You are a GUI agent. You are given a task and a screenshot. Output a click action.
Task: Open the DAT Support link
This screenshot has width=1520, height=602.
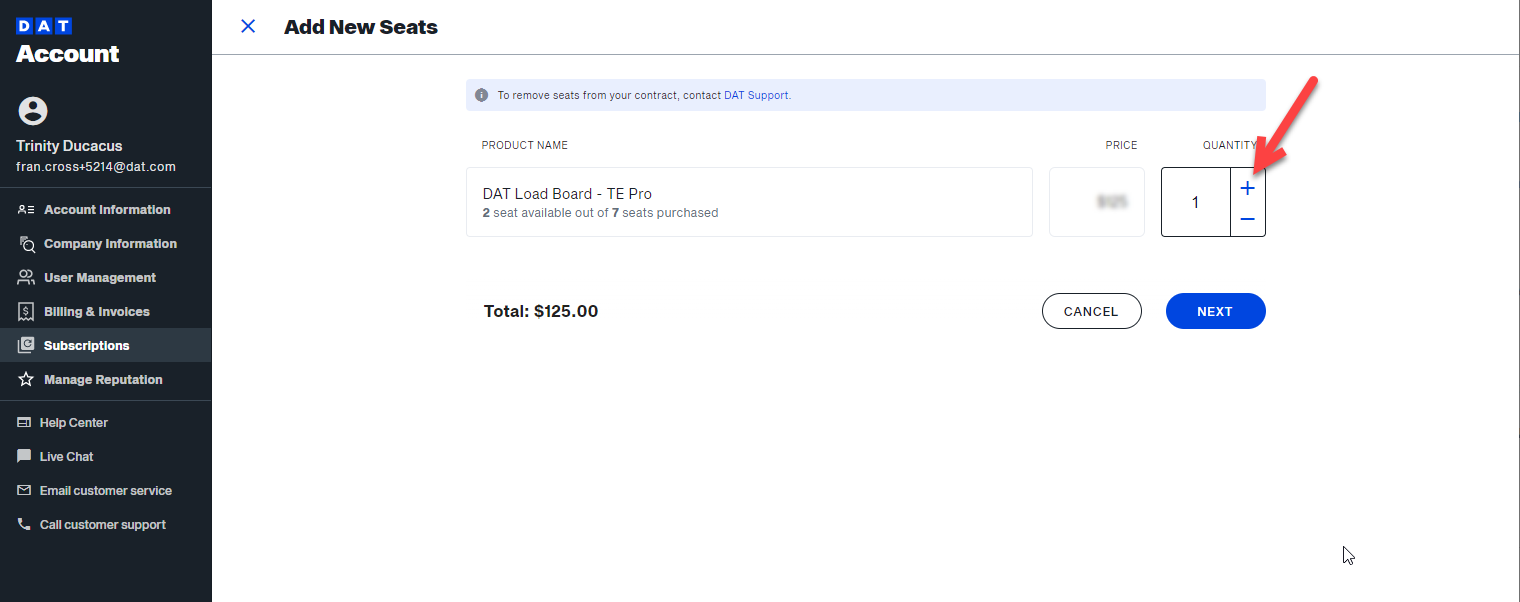click(756, 95)
